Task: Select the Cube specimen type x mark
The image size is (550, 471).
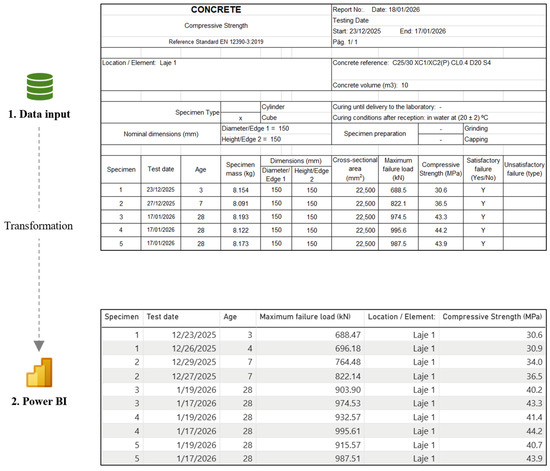Action: (x=240, y=118)
